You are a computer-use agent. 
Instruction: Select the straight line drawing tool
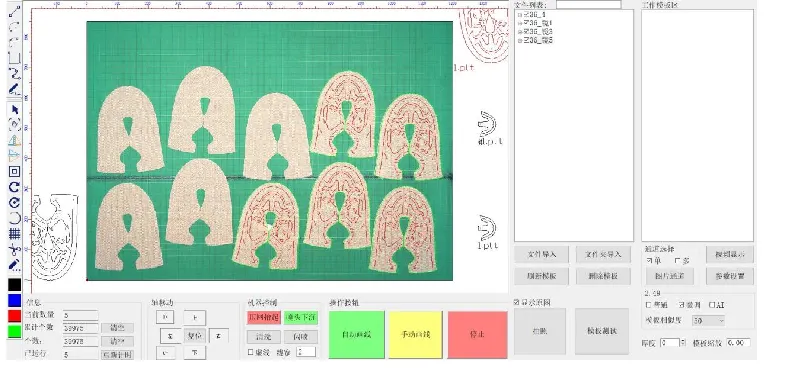pos(14,11)
